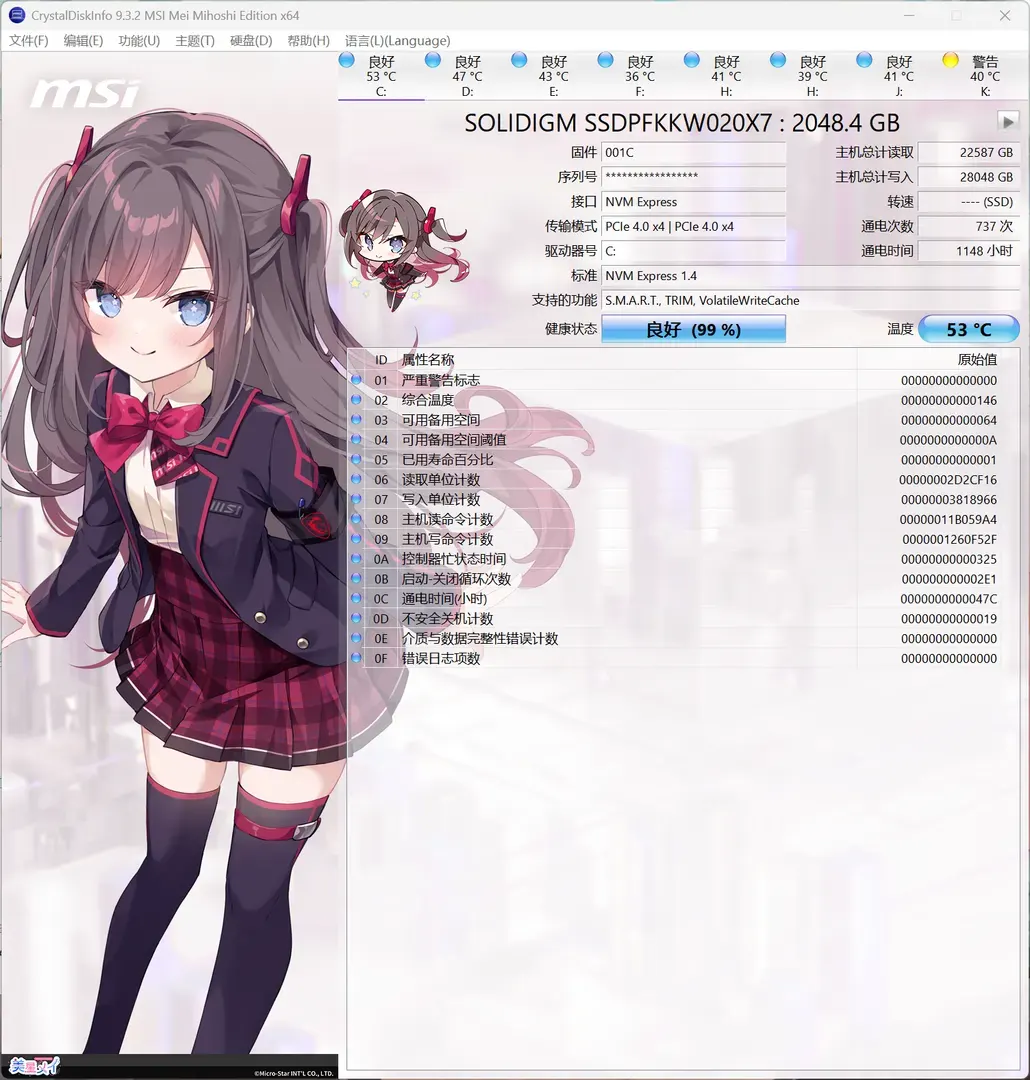This screenshot has width=1030, height=1080.
Task: Click status orb of row 01 严重警告标志
Action: tap(356, 380)
